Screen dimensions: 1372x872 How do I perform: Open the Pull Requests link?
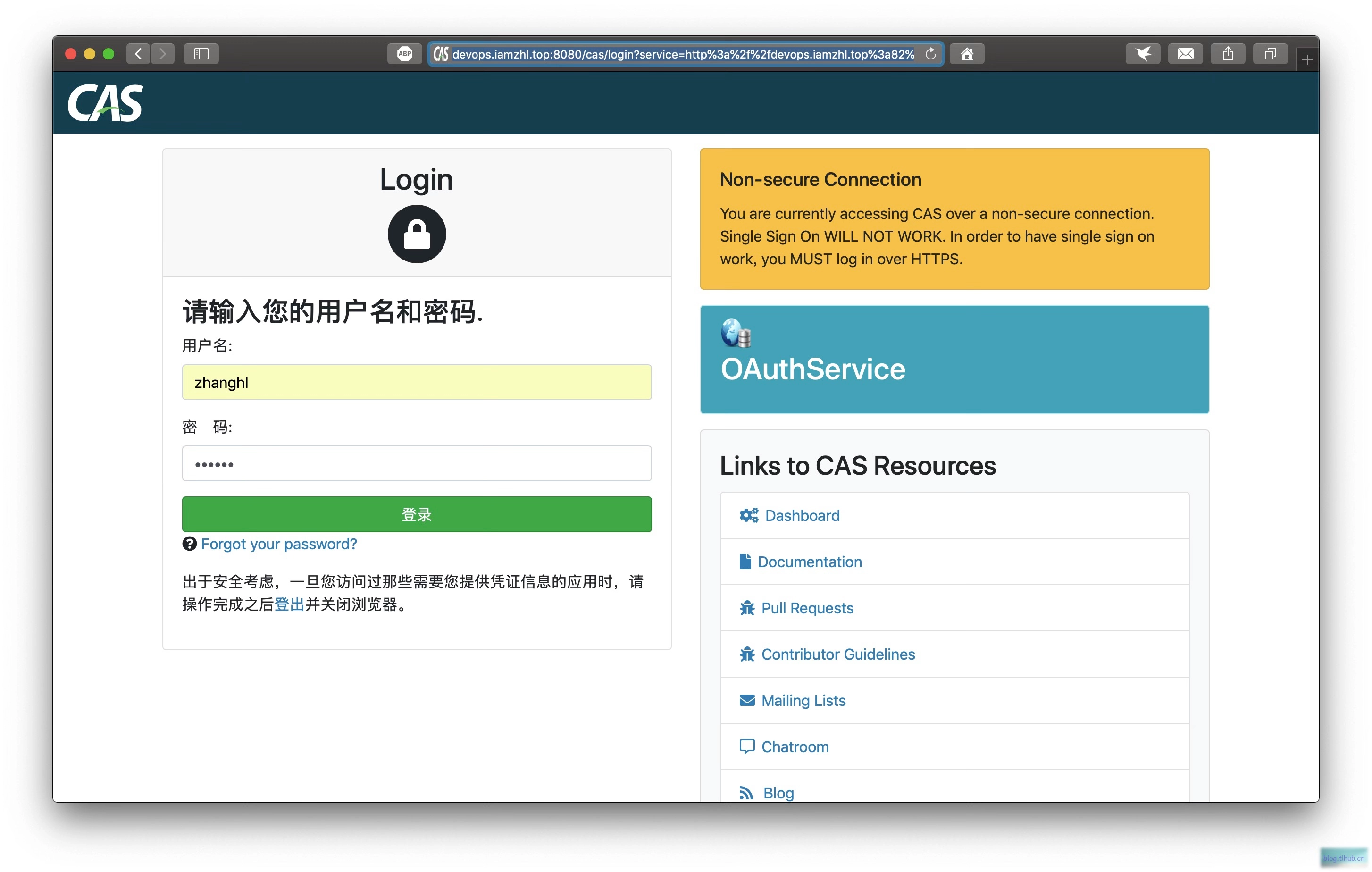(x=807, y=608)
